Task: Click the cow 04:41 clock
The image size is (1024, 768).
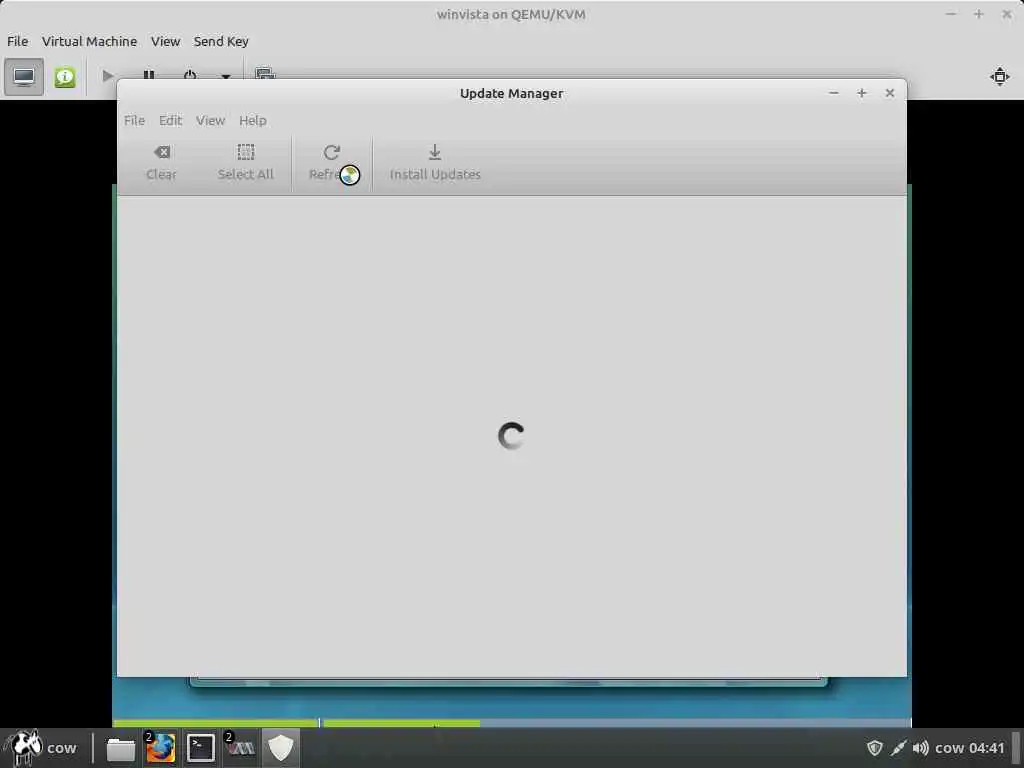Action: (x=970, y=748)
